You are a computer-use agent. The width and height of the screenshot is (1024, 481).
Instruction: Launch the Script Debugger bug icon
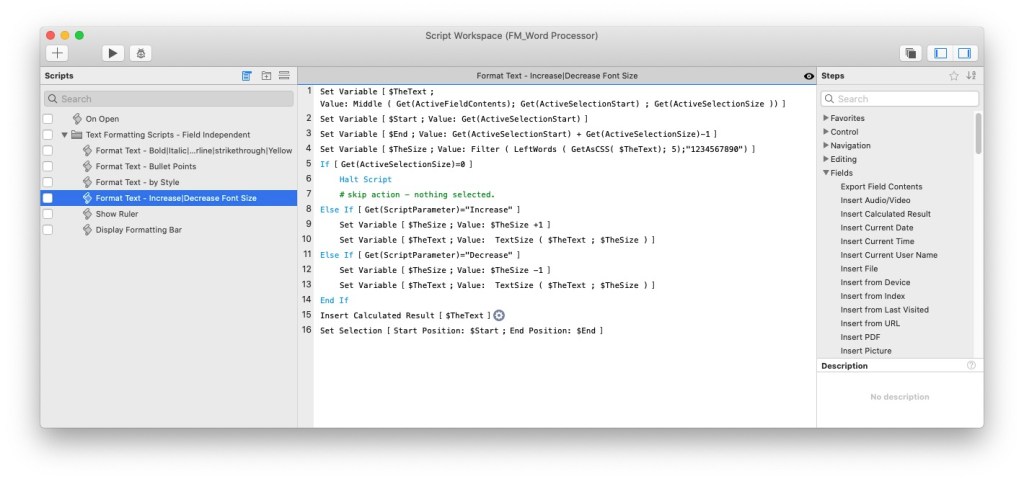(141, 53)
